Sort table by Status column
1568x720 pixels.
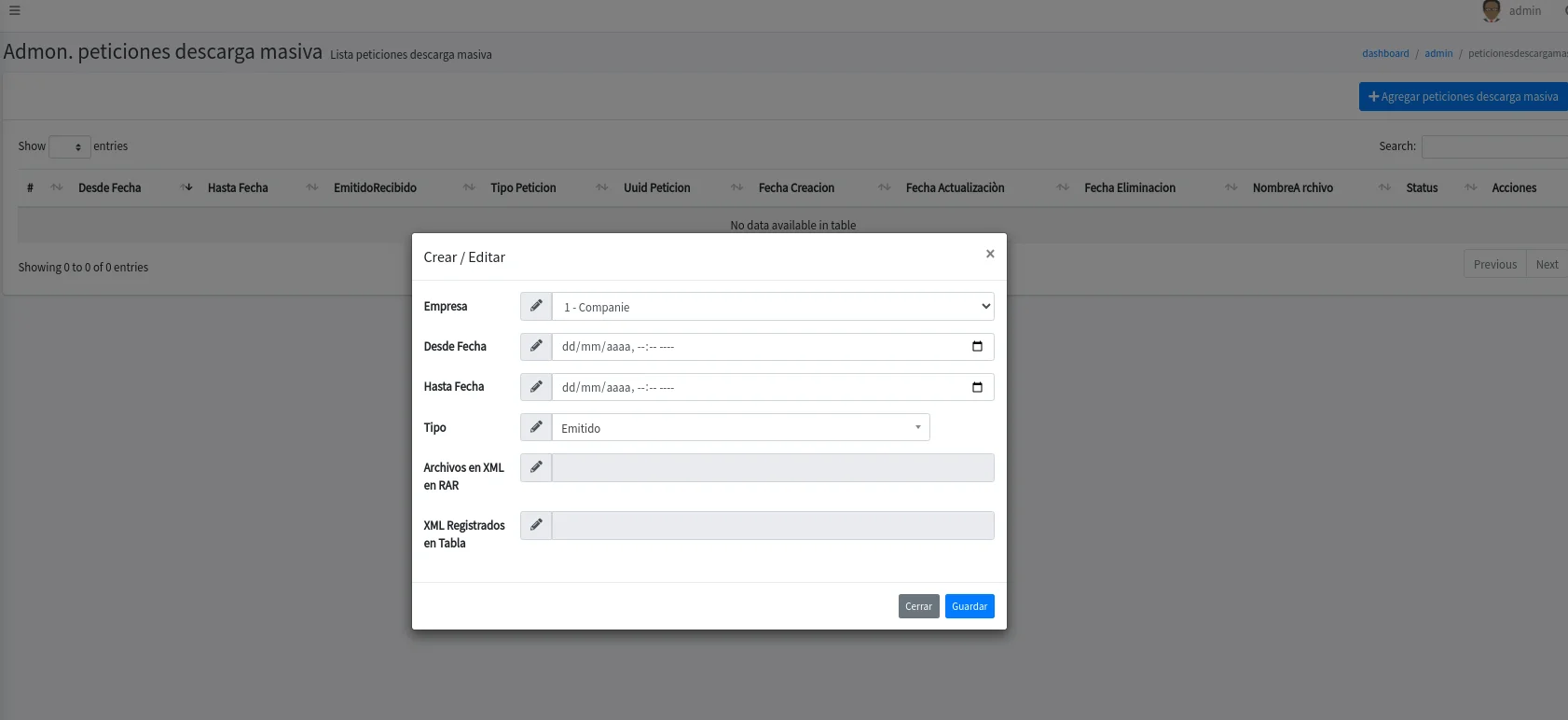click(1422, 187)
